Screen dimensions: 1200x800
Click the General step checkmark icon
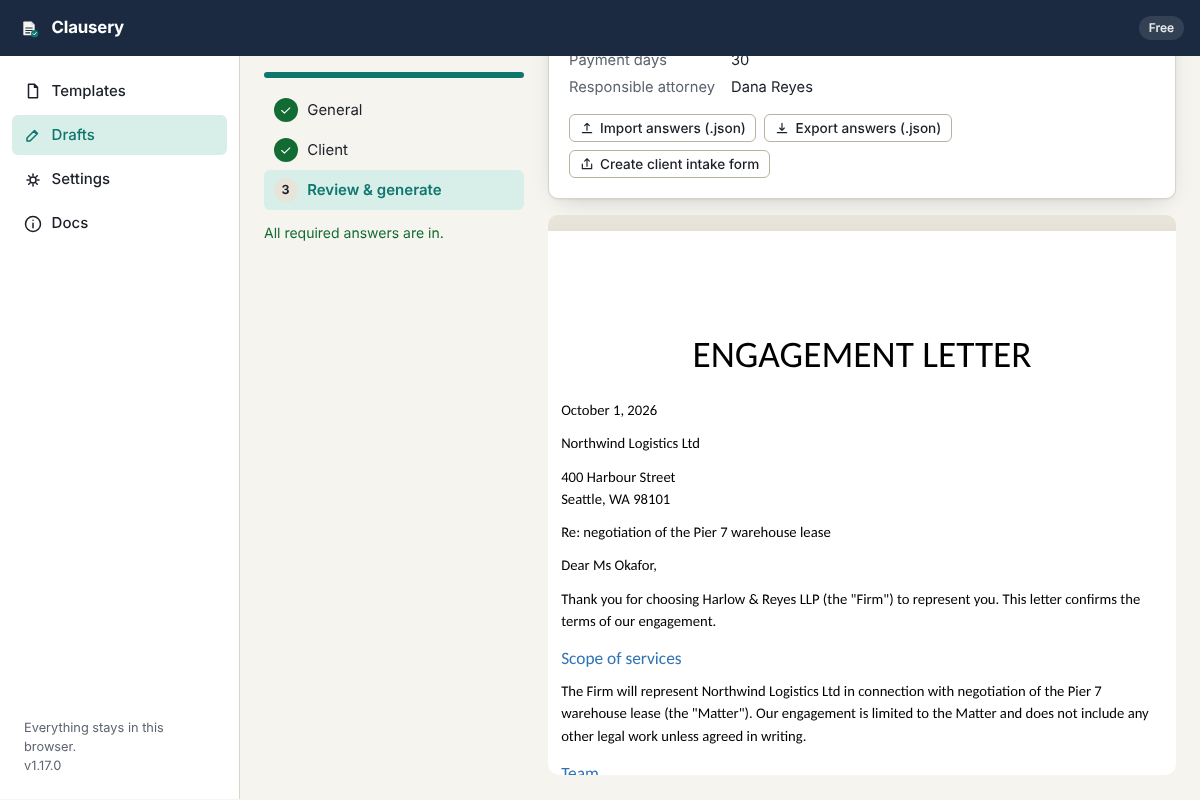click(x=286, y=110)
